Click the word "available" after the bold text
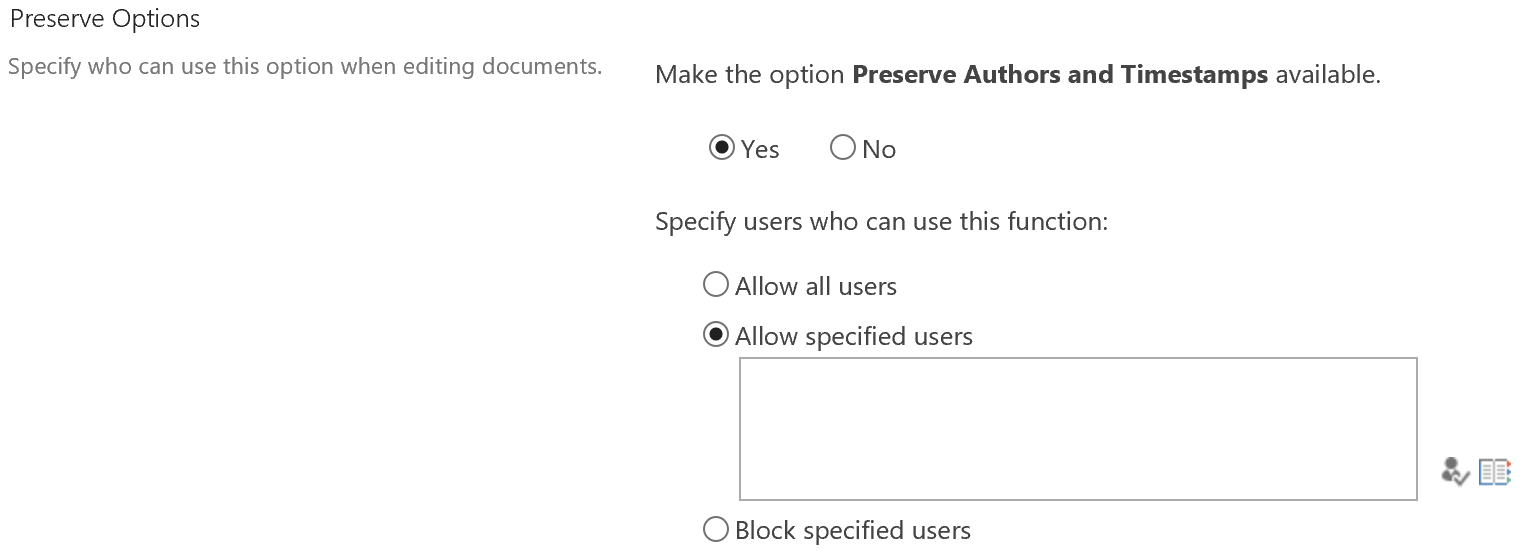This screenshot has height=553, width=1526. click(1326, 74)
